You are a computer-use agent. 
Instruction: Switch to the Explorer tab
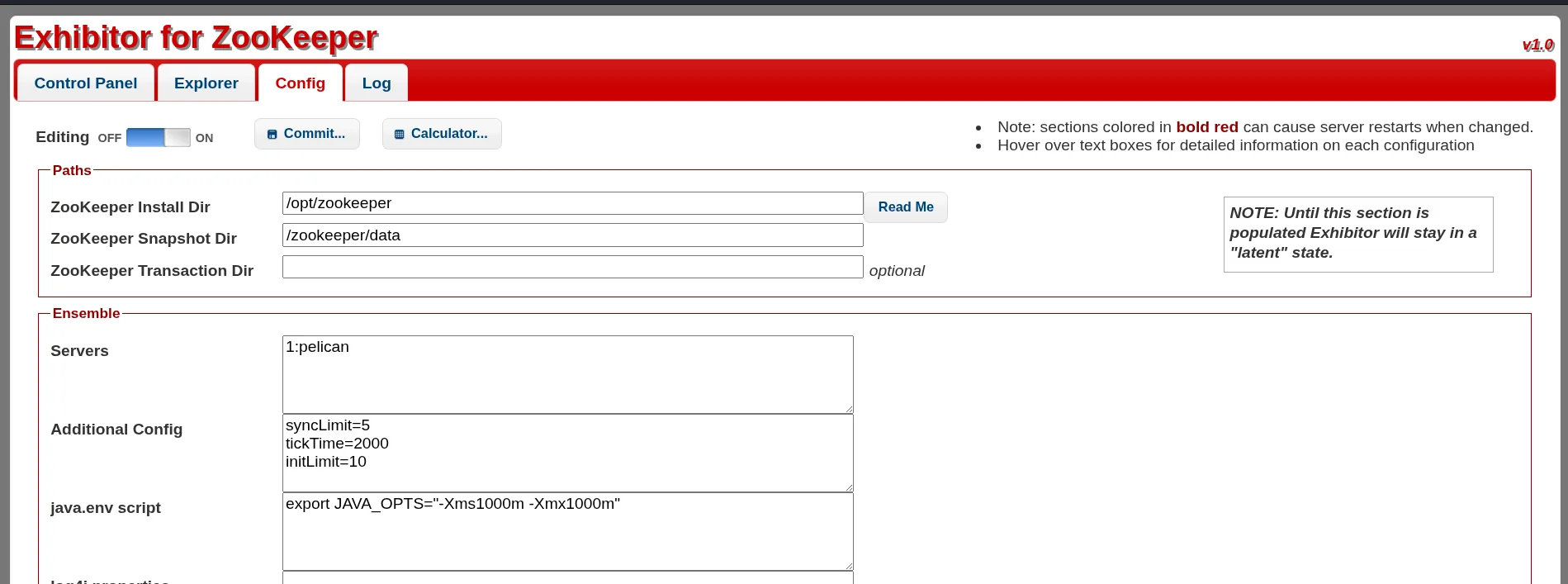pyautogui.click(x=206, y=83)
